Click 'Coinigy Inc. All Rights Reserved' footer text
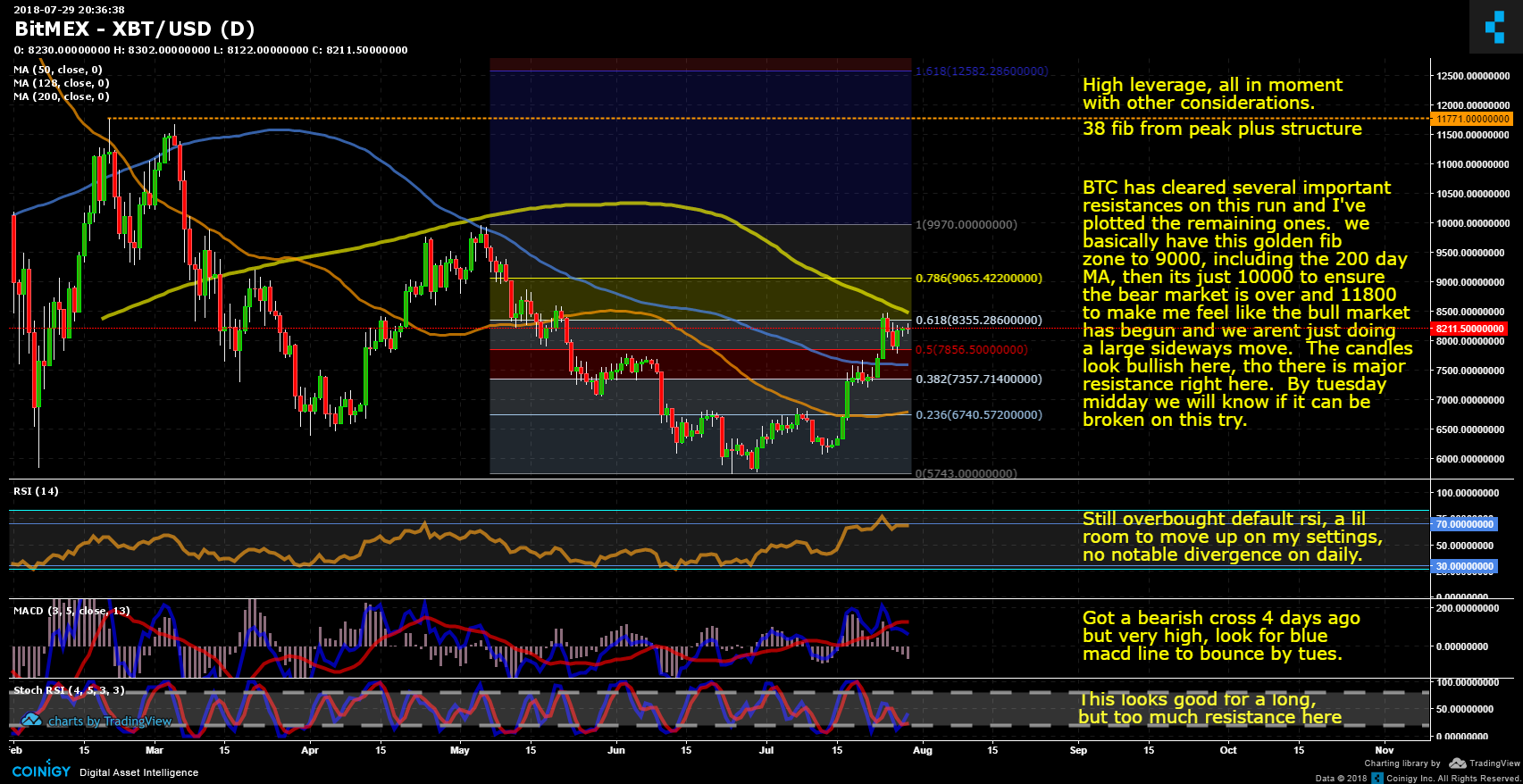Screen dimensions: 1523x784 click(1453, 778)
